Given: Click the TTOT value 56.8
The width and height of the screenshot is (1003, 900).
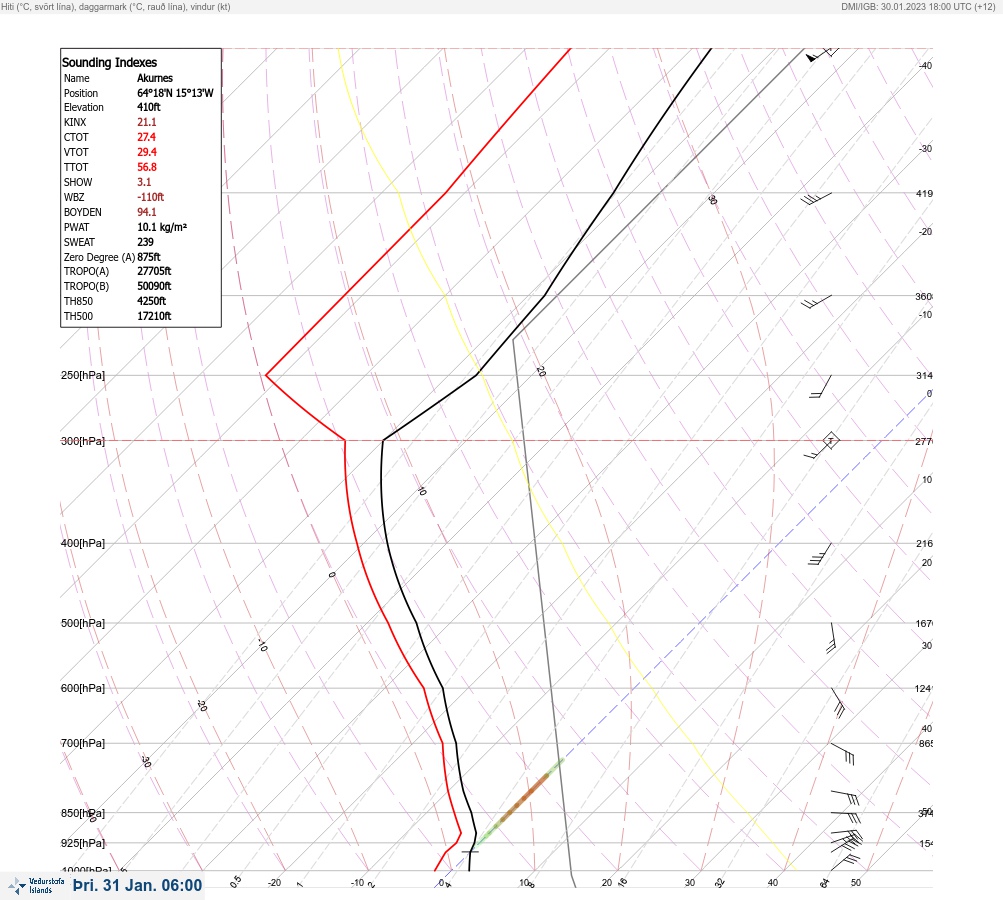Looking at the screenshot, I should click(x=146, y=167).
